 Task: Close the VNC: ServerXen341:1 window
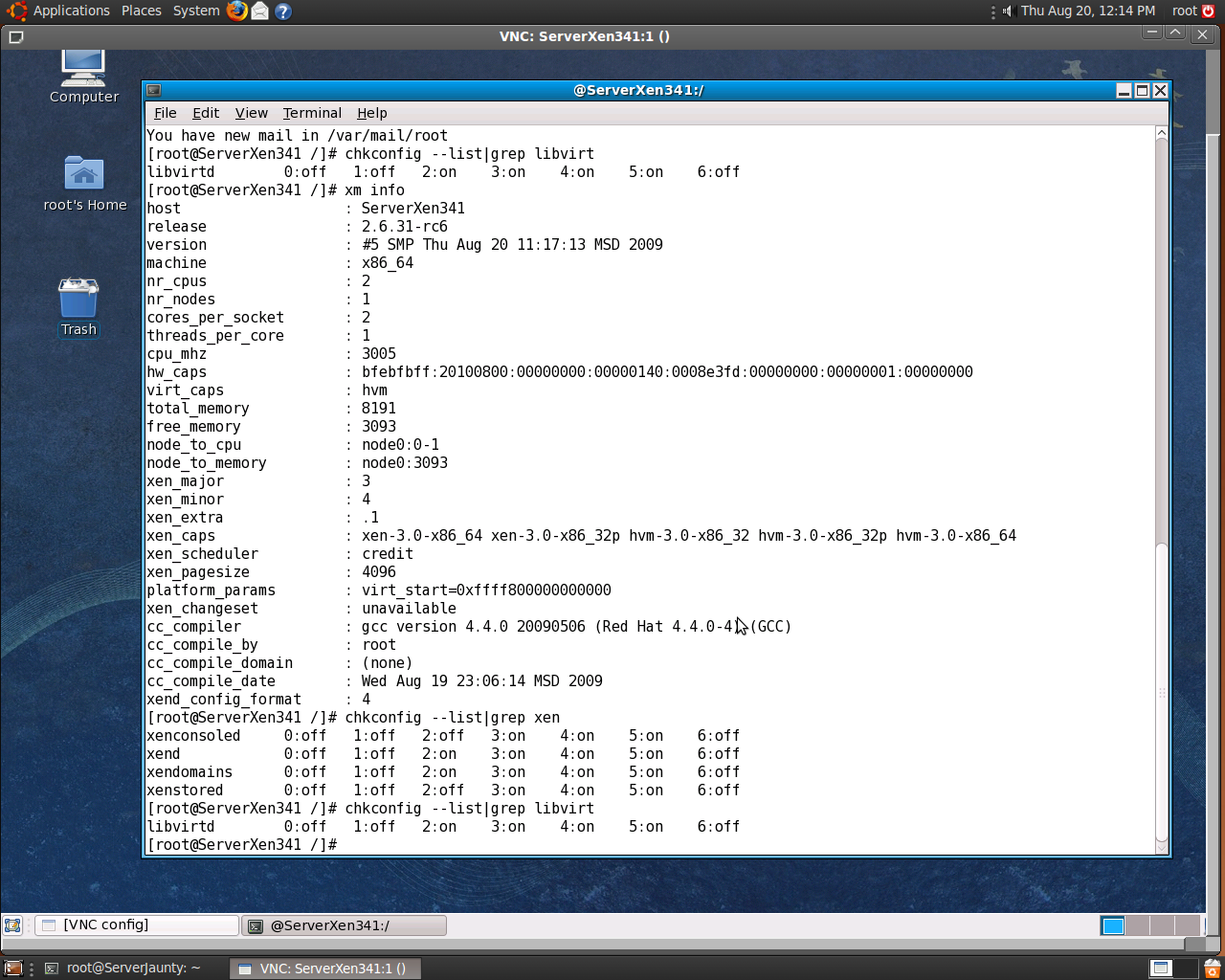[1203, 34]
